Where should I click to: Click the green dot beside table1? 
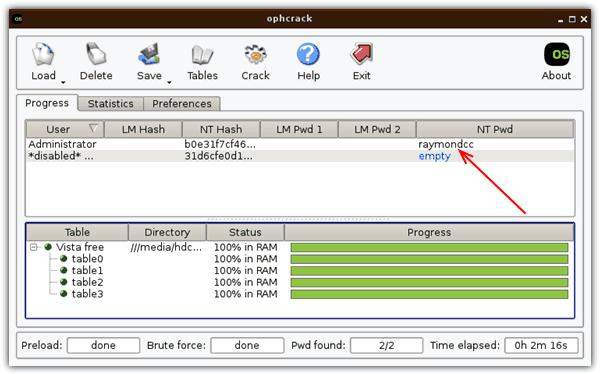click(x=64, y=270)
